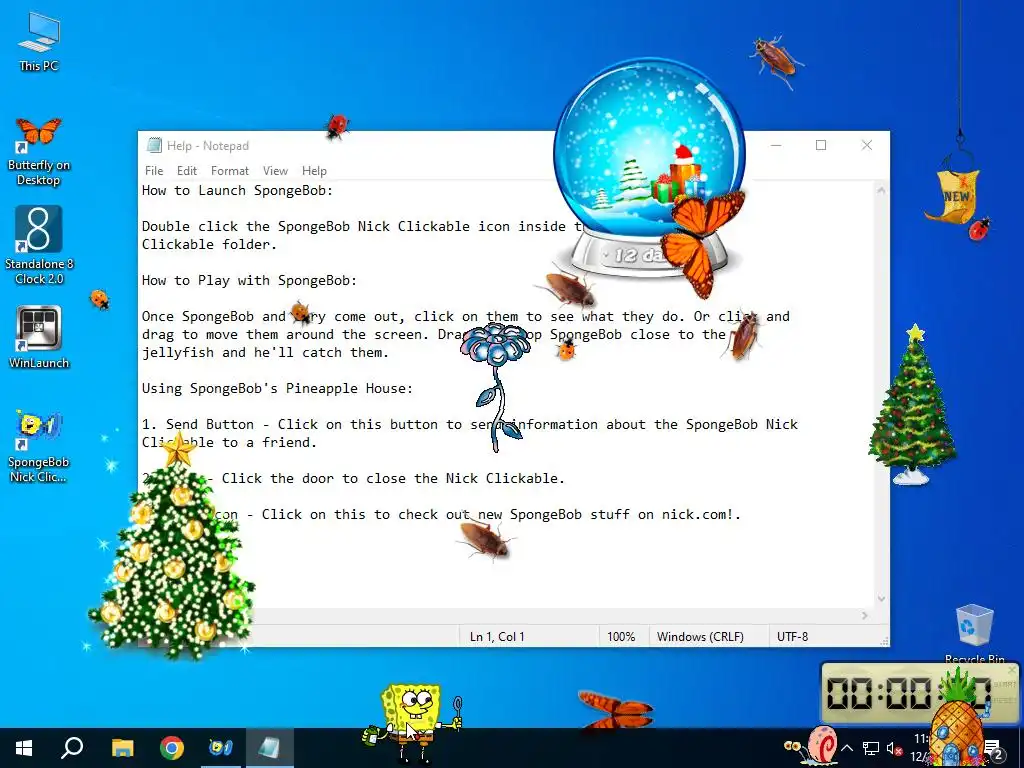Open taskbar Search

(x=72, y=748)
